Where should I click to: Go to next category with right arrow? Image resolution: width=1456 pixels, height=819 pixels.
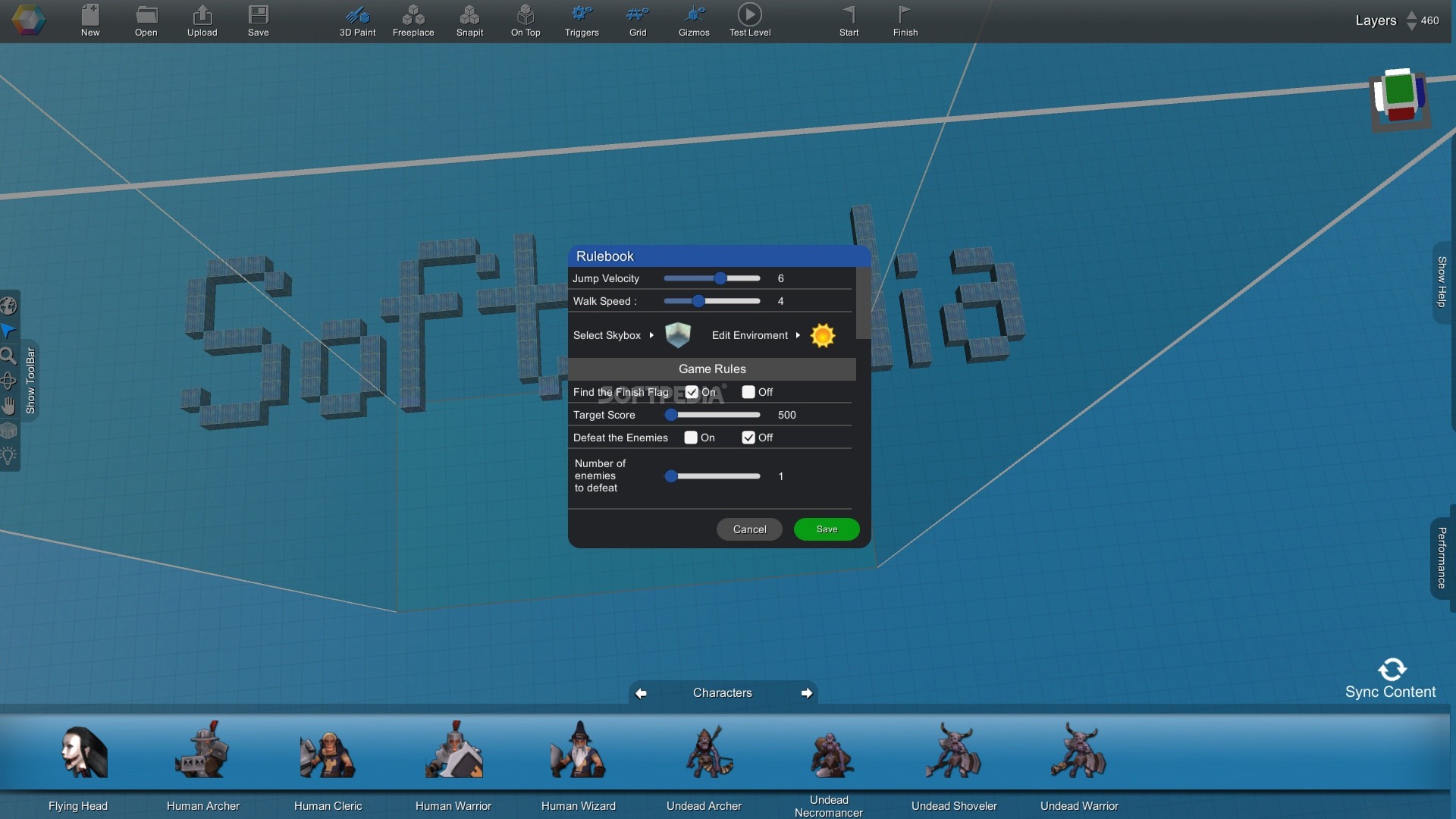pos(807,693)
